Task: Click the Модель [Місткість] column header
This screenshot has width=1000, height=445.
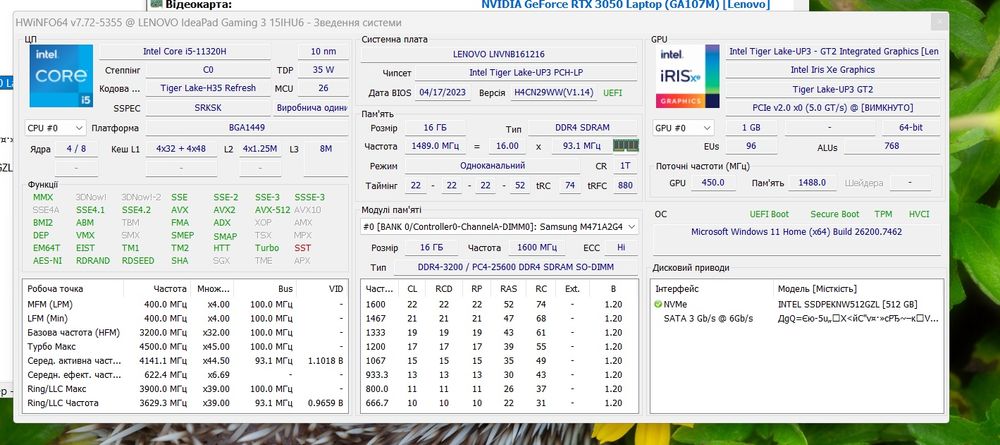Action: click(x=858, y=289)
